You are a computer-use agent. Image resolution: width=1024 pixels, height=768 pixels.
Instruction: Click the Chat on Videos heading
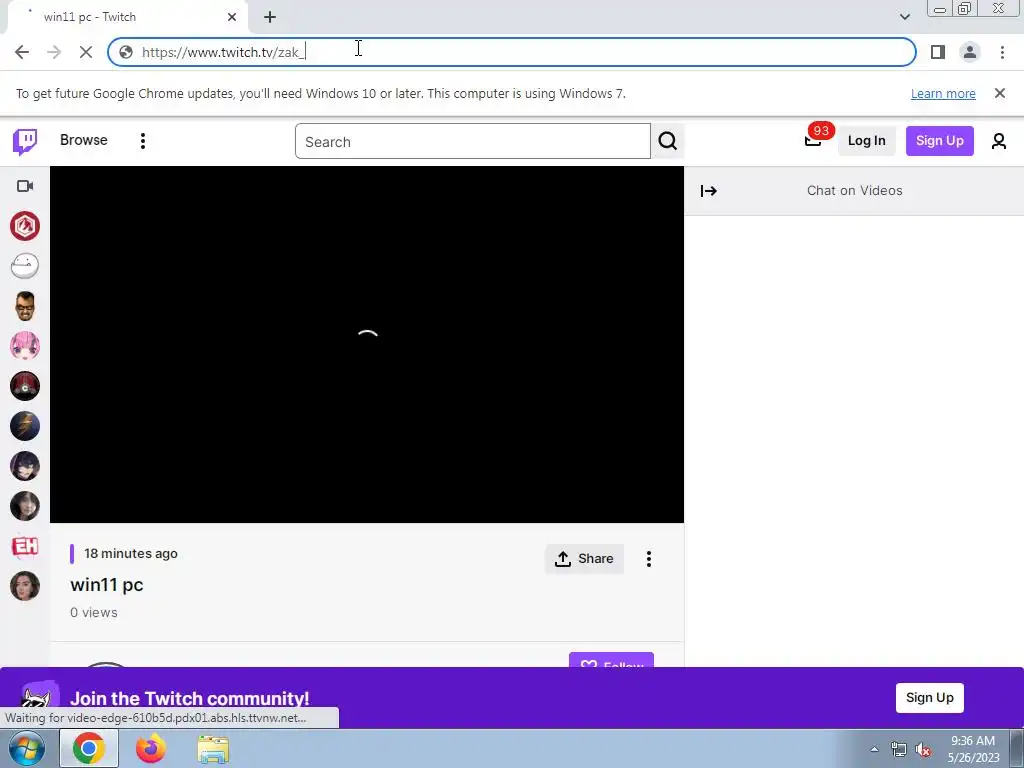click(x=854, y=191)
